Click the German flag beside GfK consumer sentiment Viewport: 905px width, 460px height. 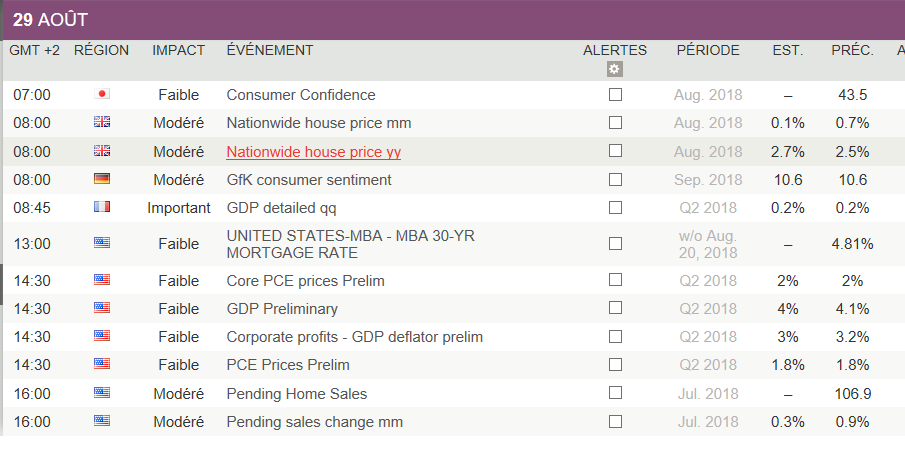point(102,180)
